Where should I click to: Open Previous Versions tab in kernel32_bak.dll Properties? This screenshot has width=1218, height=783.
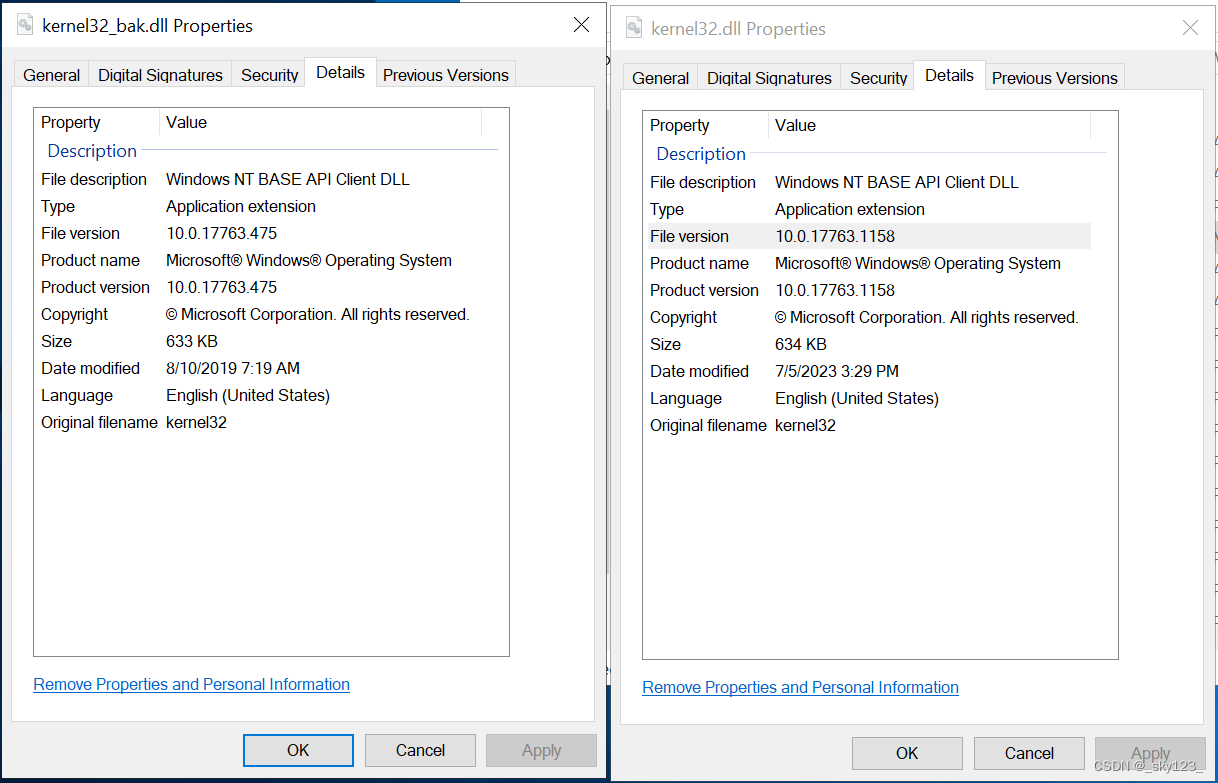coord(446,75)
